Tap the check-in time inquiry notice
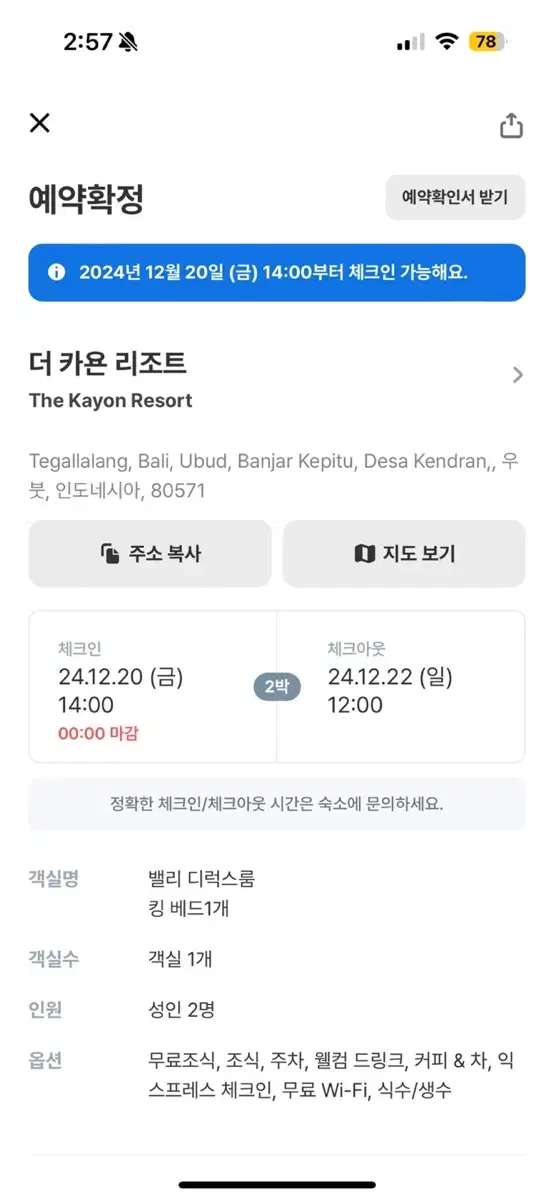Screen dimensions: 554x1200 (277, 803)
